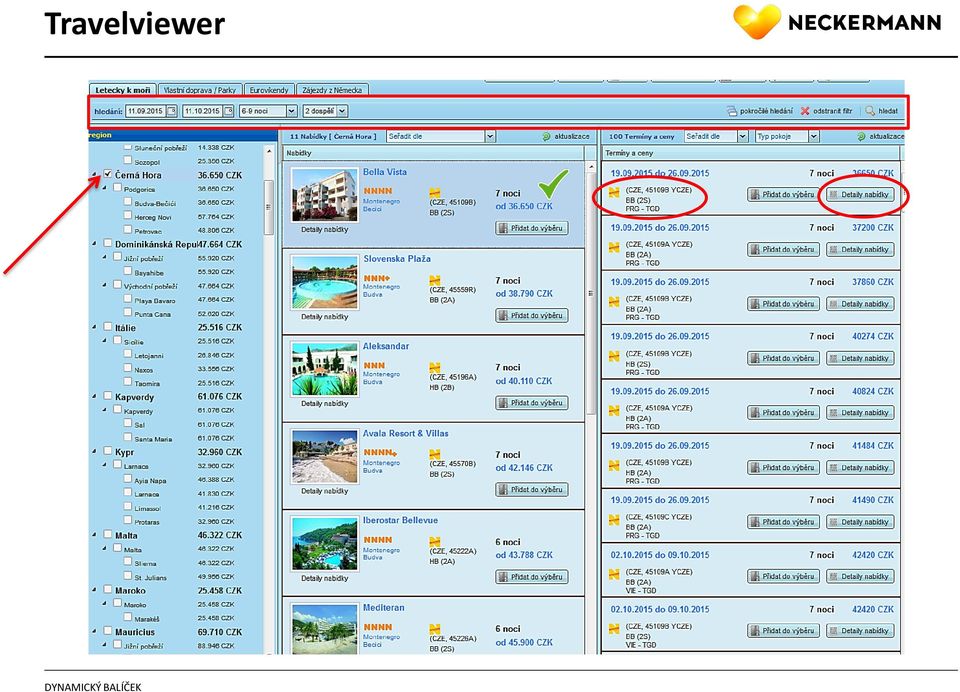Collapse the Itálie tree node
Image resolution: width=960 pixels, height=692 pixels.
click(95, 328)
